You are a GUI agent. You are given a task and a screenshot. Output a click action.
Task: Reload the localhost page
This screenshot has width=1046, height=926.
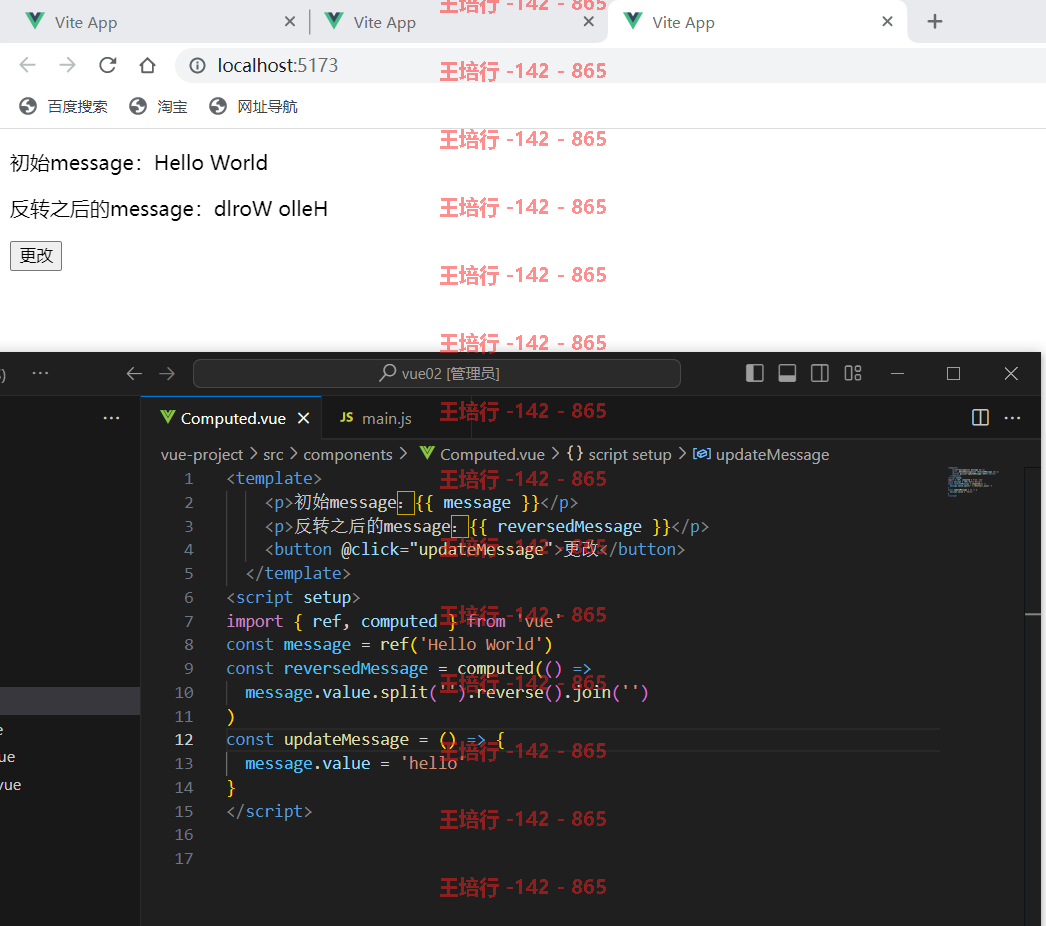coord(107,65)
